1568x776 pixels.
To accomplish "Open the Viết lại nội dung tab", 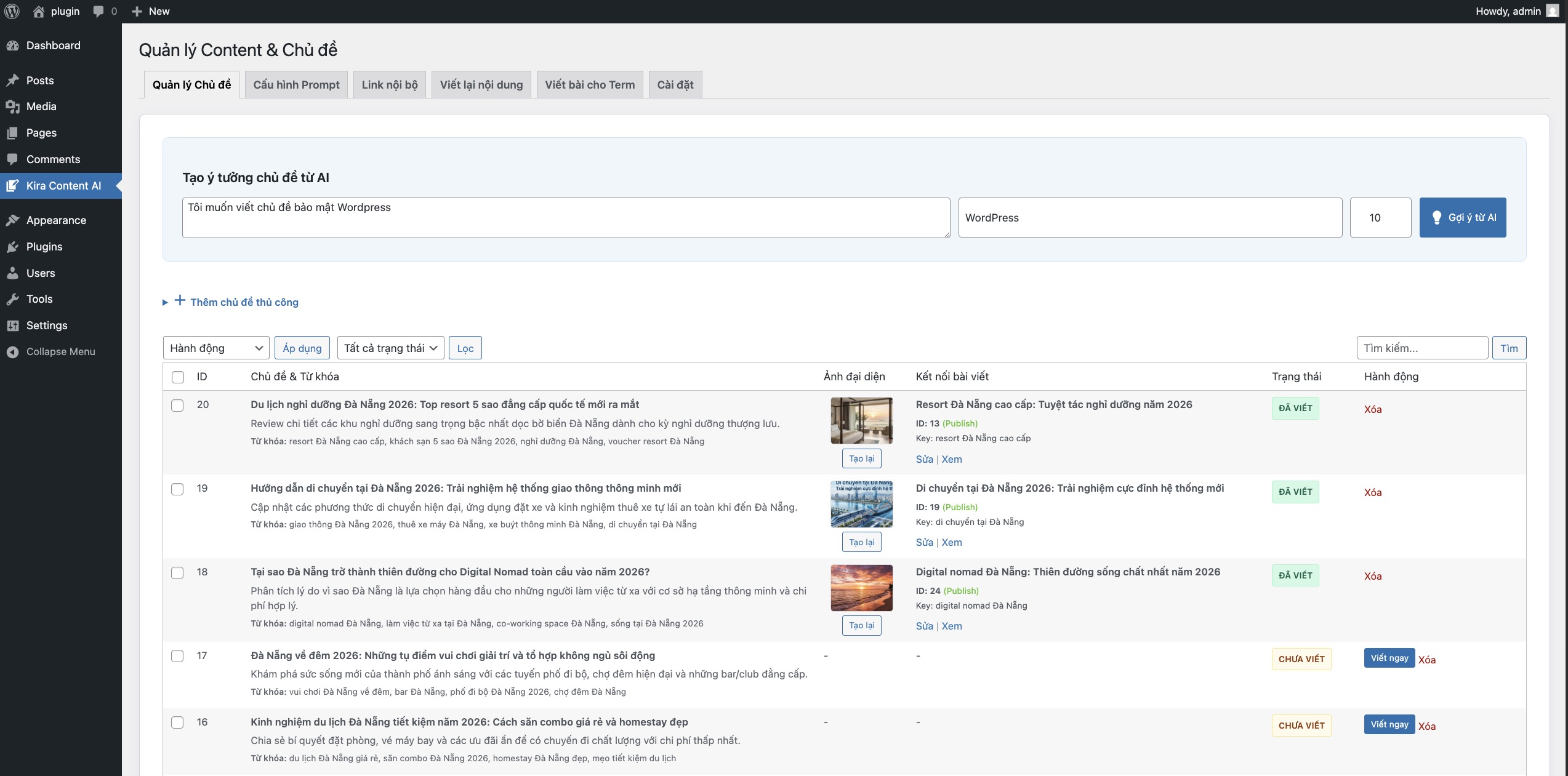I will pyautogui.click(x=481, y=85).
